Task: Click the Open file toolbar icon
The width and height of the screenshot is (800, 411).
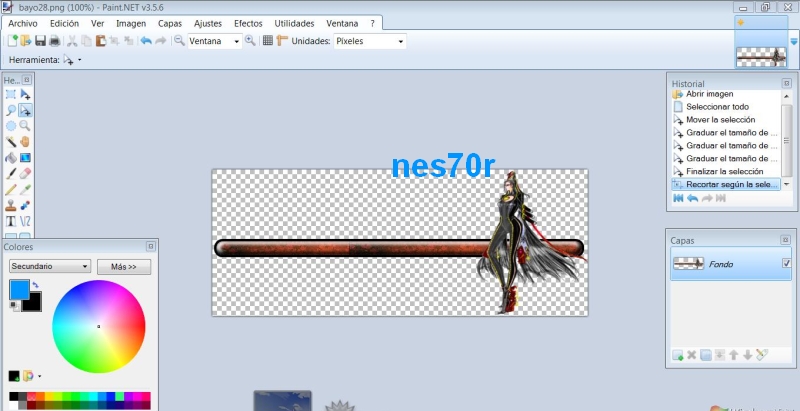Action: (26, 41)
